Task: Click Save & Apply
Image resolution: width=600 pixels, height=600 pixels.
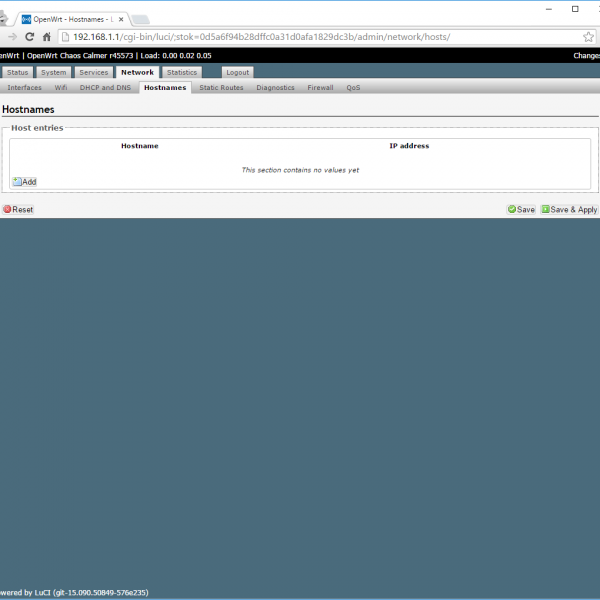Action: [x=569, y=210]
